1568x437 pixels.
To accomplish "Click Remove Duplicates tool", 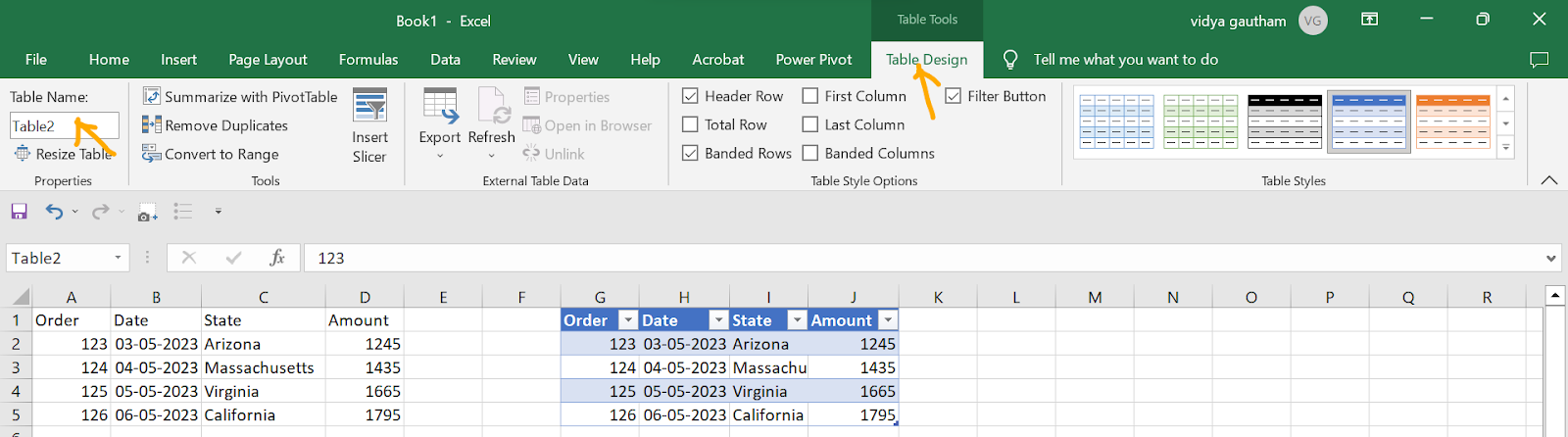I will click(215, 125).
